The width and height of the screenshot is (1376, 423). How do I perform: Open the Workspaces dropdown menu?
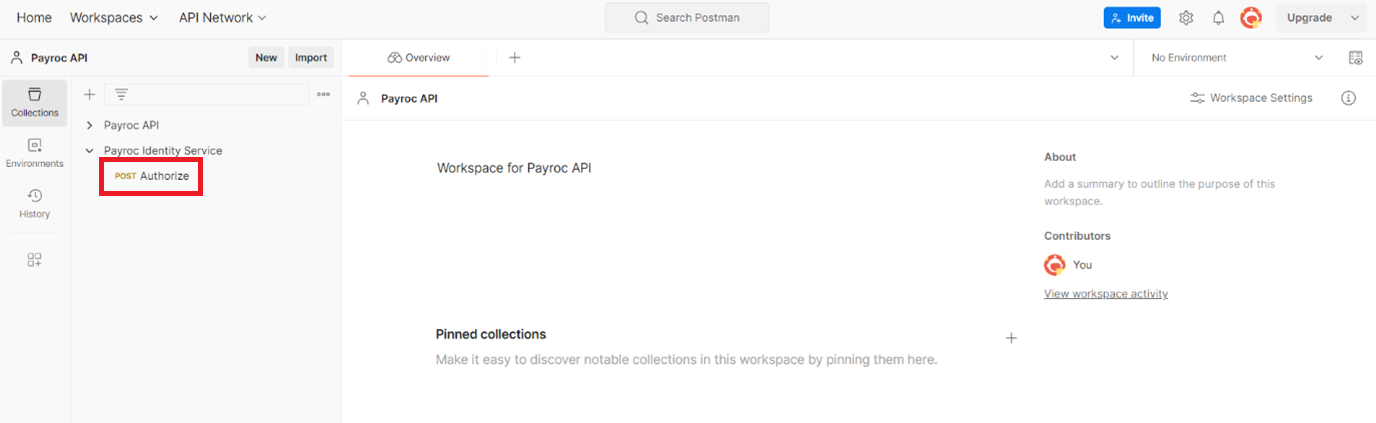(x=114, y=18)
